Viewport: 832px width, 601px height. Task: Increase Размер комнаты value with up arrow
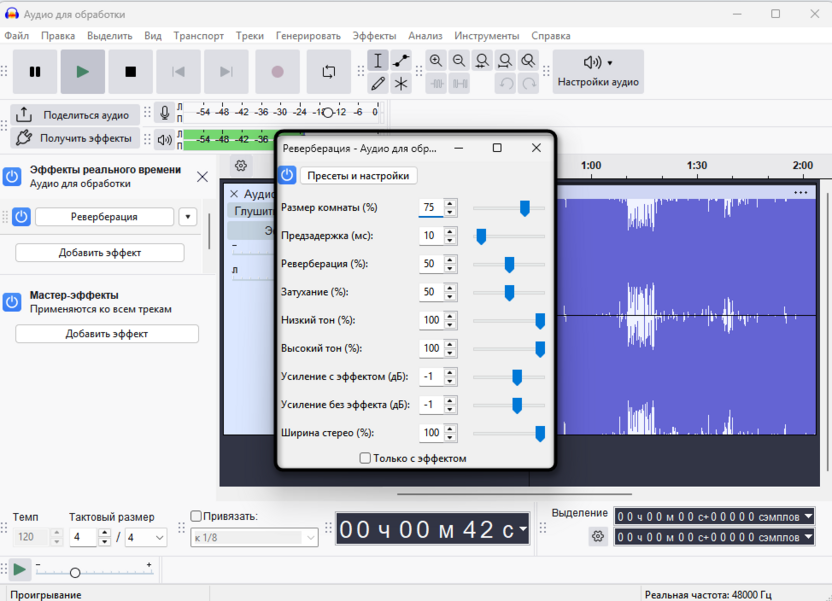coord(450,203)
